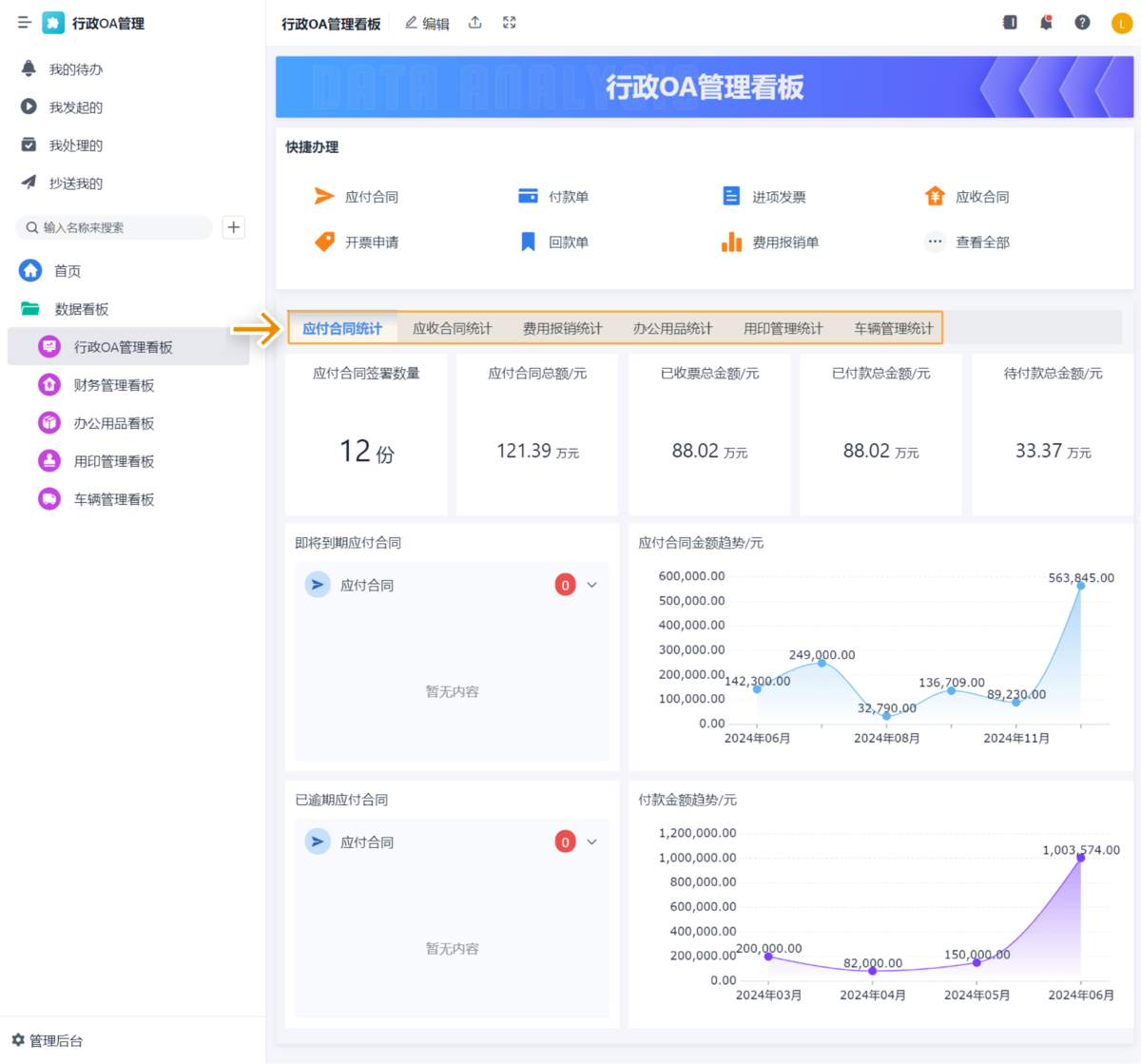Click the 快捷办理 section heading
Image resolution: width=1141 pixels, height=1064 pixels.
coord(312,147)
